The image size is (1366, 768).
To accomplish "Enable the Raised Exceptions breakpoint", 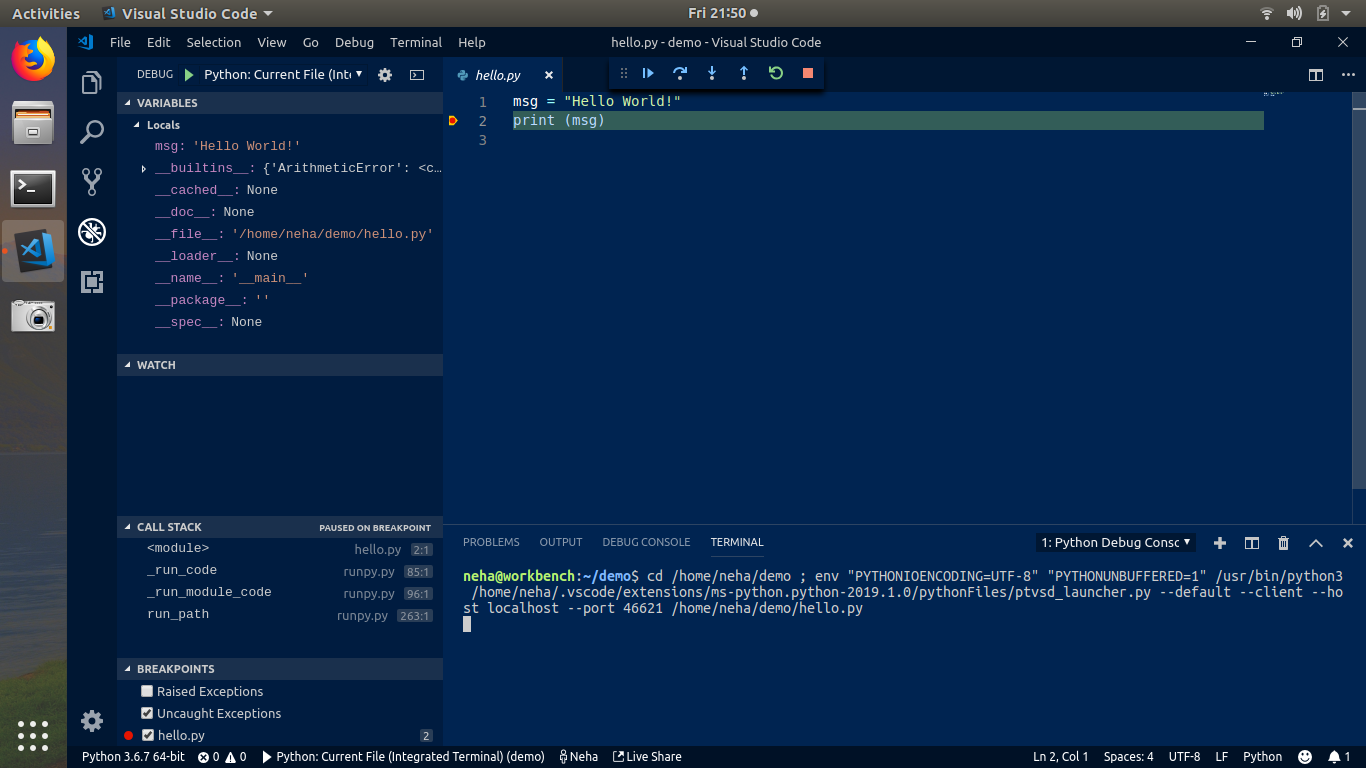I will pos(146,691).
